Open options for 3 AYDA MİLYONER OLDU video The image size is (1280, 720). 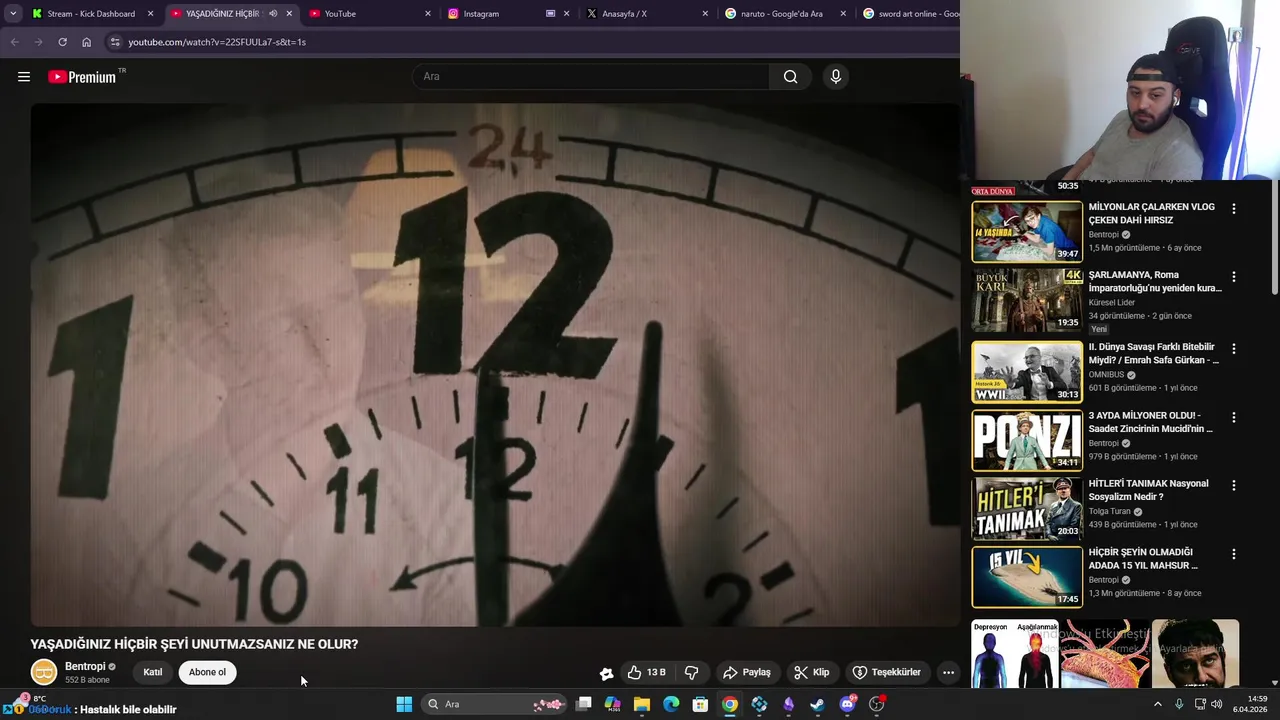tap(1233, 417)
